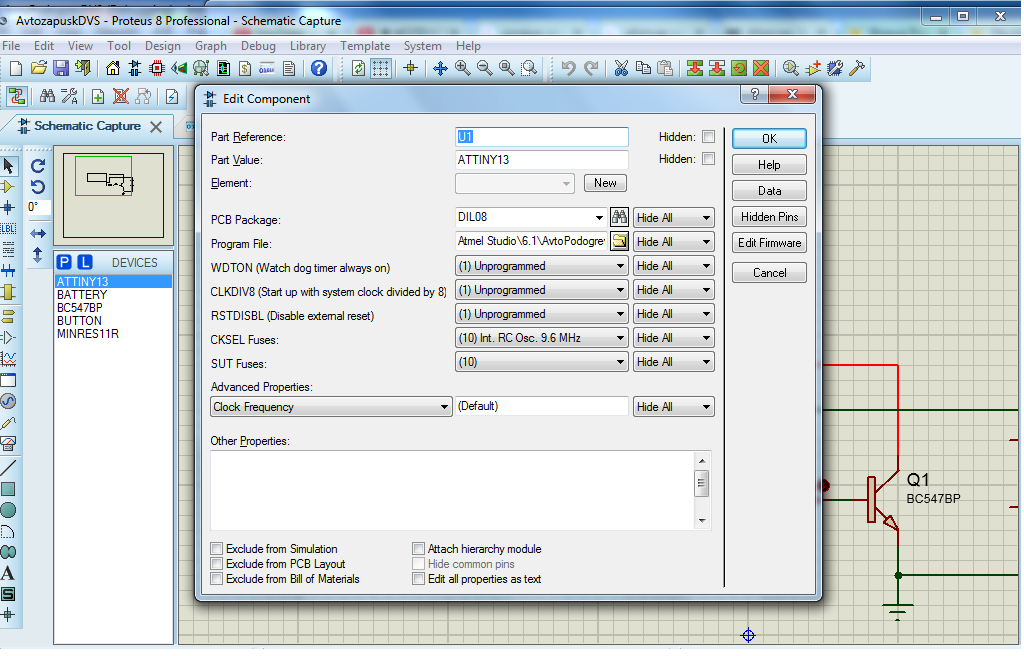
Task: Click the Zoom In magnifier icon
Action: [462, 68]
